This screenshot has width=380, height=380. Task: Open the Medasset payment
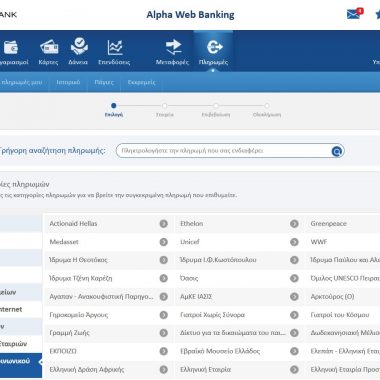64,242
